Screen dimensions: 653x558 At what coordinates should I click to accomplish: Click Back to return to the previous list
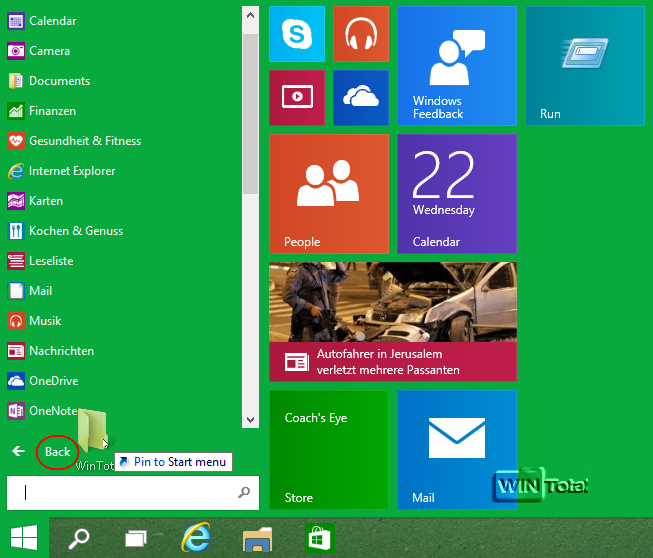[57, 452]
